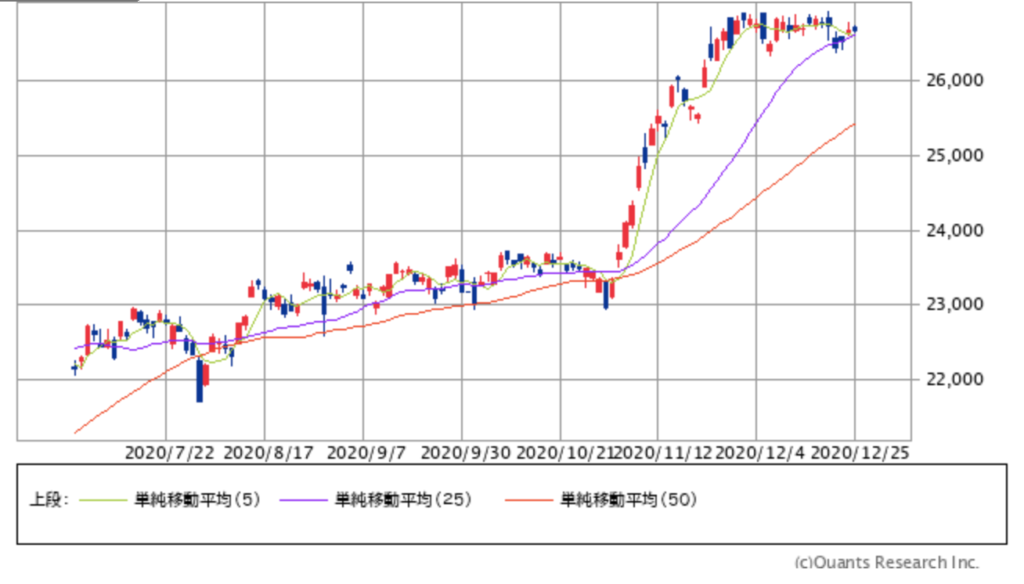Click the 26,000 price axis label
Image resolution: width=1024 pixels, height=584 pixels.
tap(954, 80)
